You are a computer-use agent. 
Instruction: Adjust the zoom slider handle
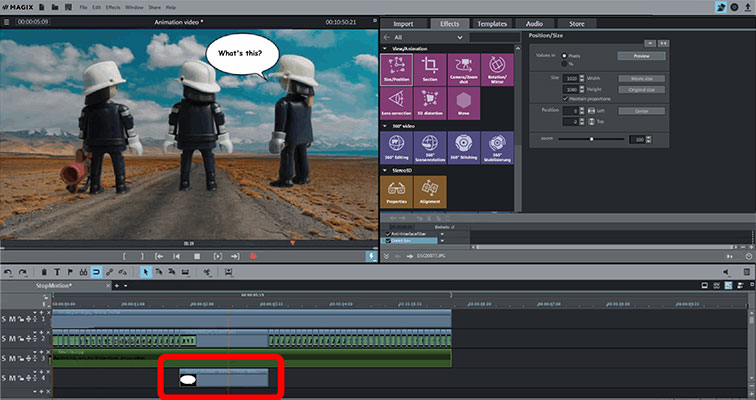pos(592,139)
